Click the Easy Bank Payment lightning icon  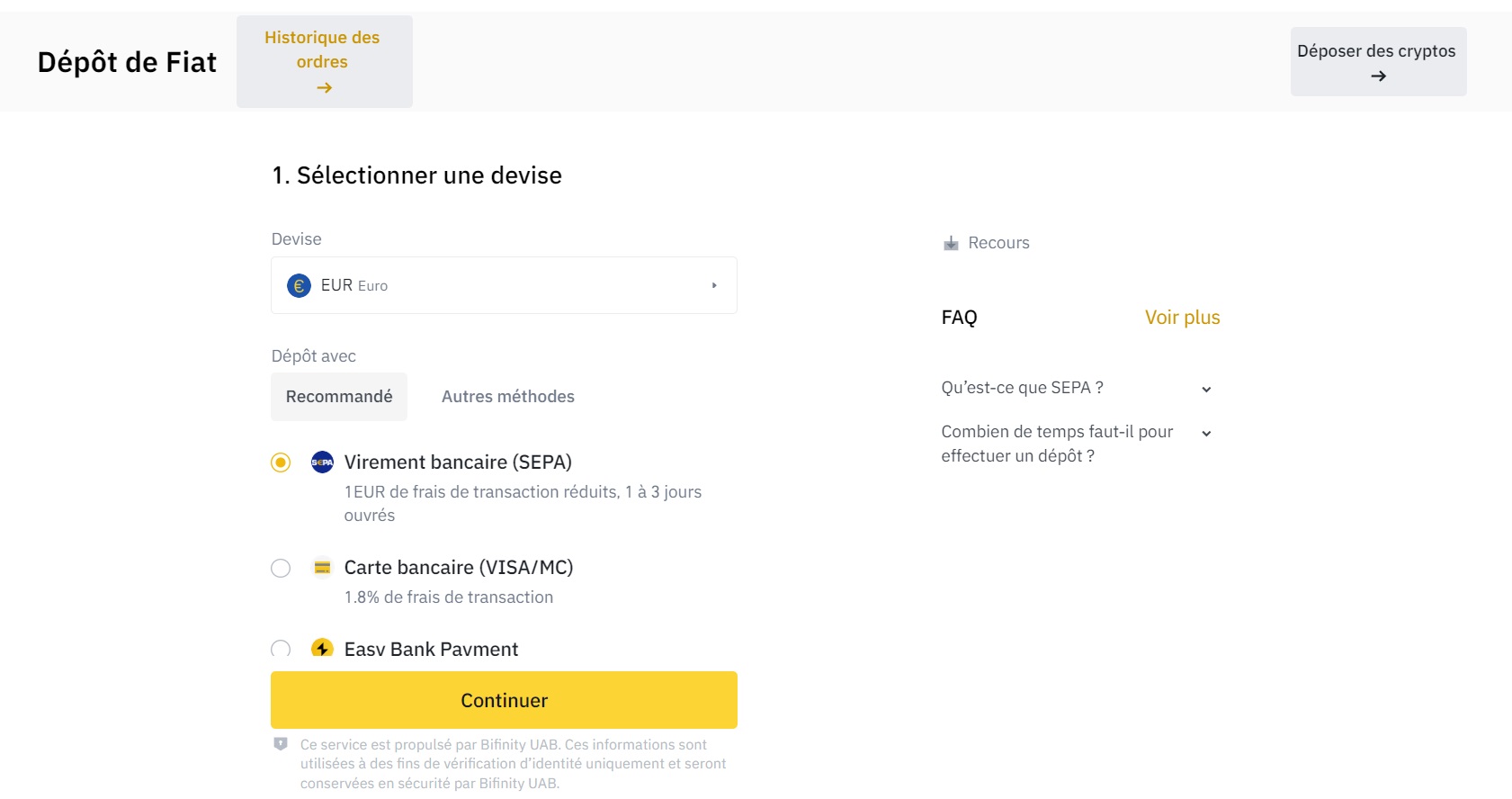point(323,648)
